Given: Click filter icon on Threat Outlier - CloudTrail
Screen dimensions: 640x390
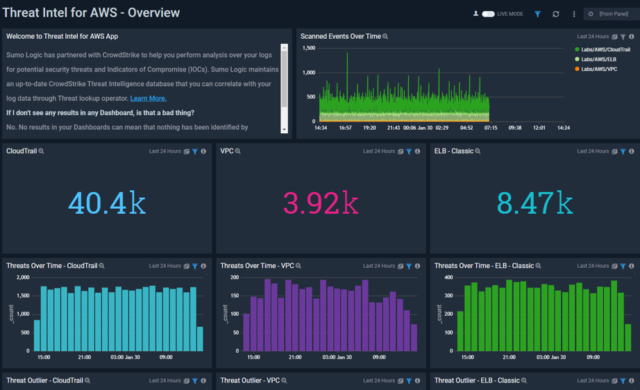Looking at the screenshot, I should pyautogui.click(x=195, y=381).
